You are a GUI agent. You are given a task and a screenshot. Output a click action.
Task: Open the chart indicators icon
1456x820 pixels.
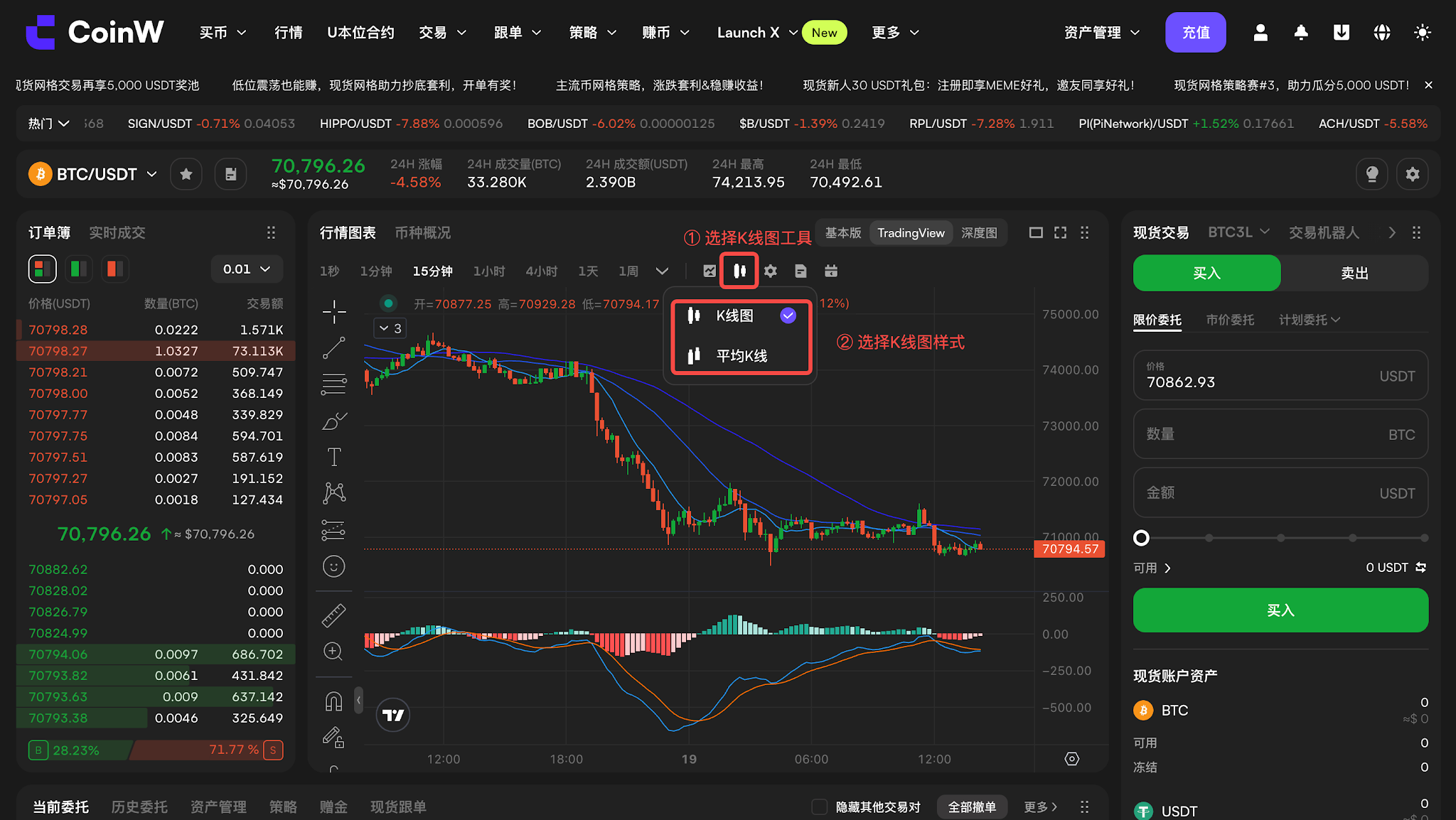click(710, 271)
